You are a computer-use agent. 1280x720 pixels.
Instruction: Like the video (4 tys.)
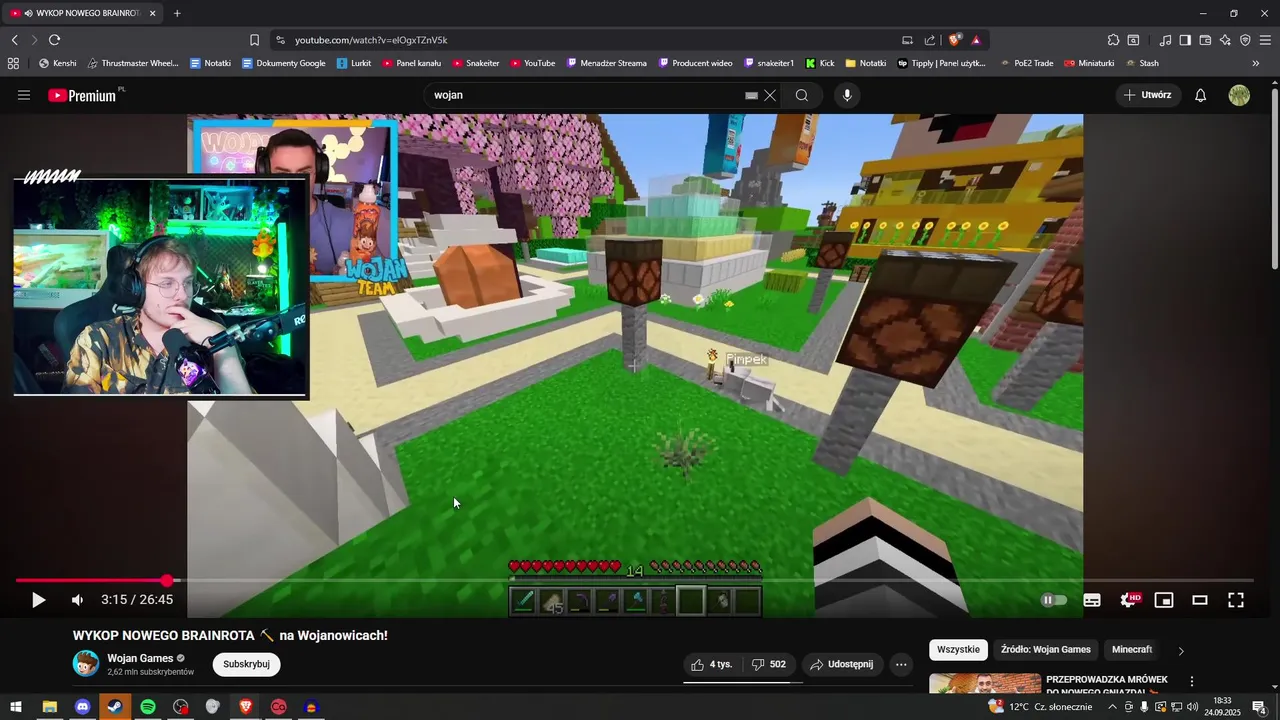tap(713, 664)
